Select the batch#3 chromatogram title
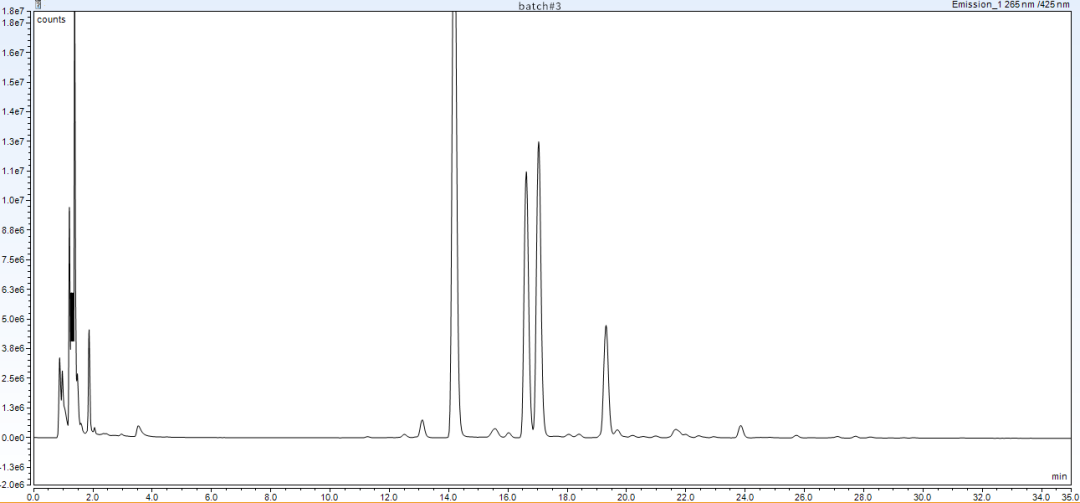Screen dimensions: 1080x503 pyautogui.click(x=539, y=6)
